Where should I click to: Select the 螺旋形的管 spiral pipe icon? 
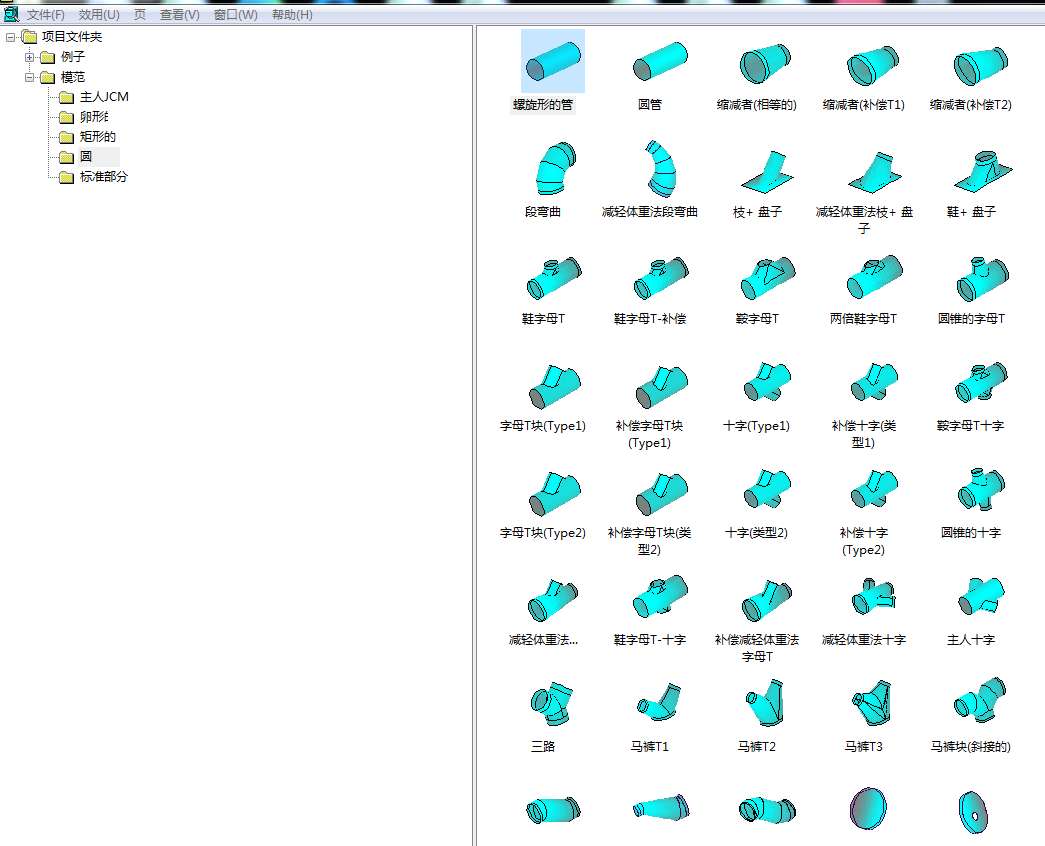[552, 63]
